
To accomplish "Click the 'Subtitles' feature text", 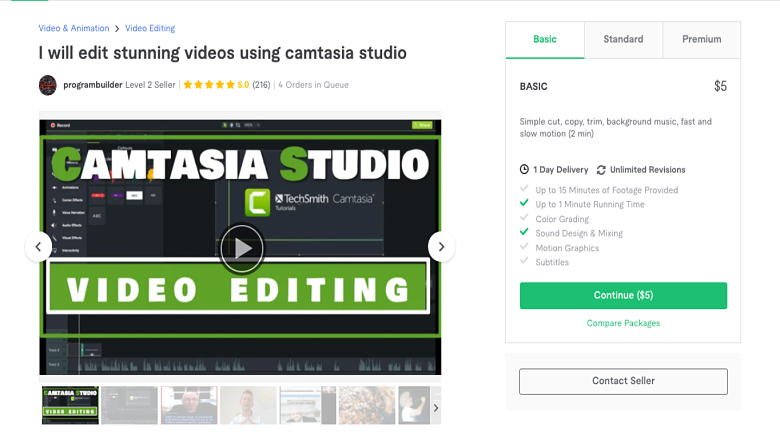I will (552, 263).
